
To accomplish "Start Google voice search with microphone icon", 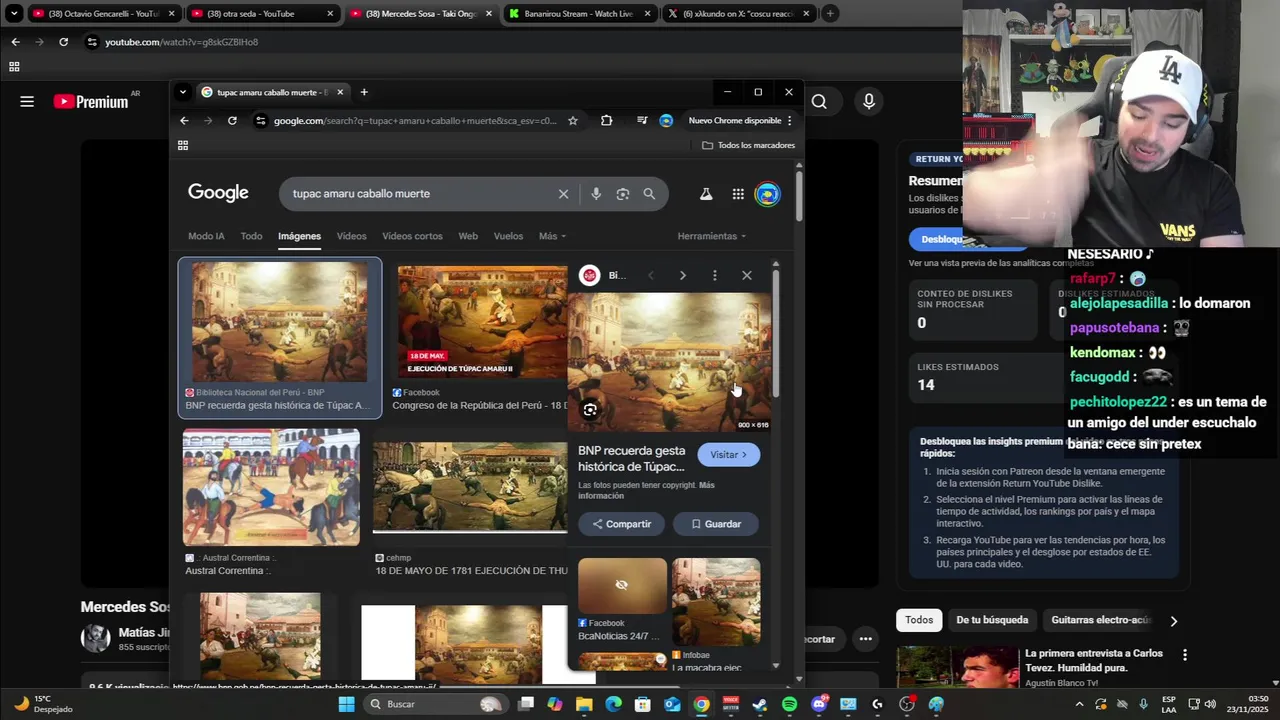I will click(x=596, y=194).
